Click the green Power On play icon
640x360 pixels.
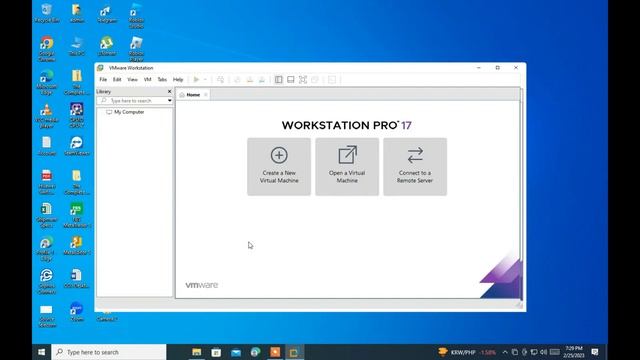(x=196, y=80)
